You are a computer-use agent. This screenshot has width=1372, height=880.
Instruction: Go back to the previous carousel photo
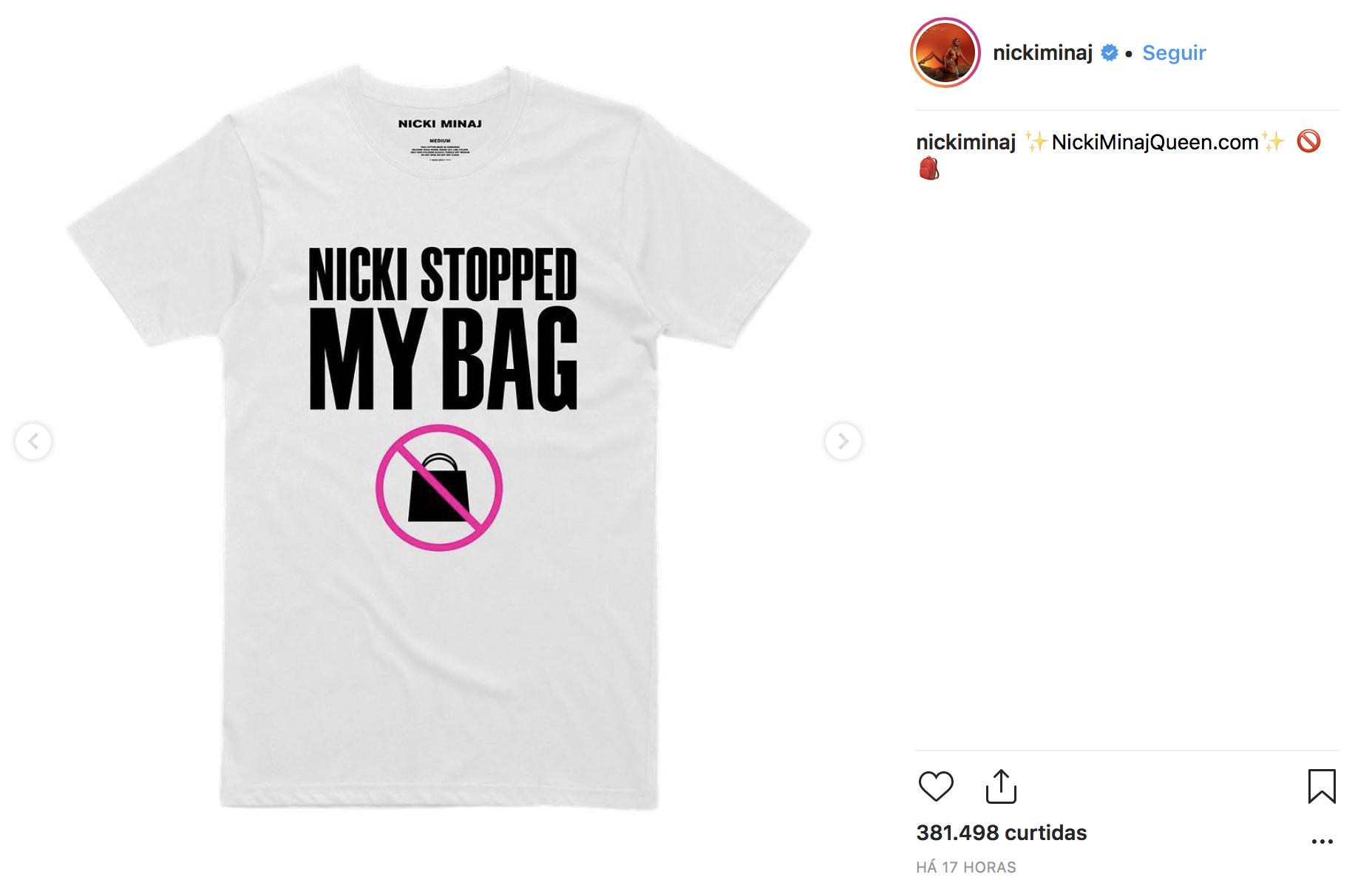[33, 441]
